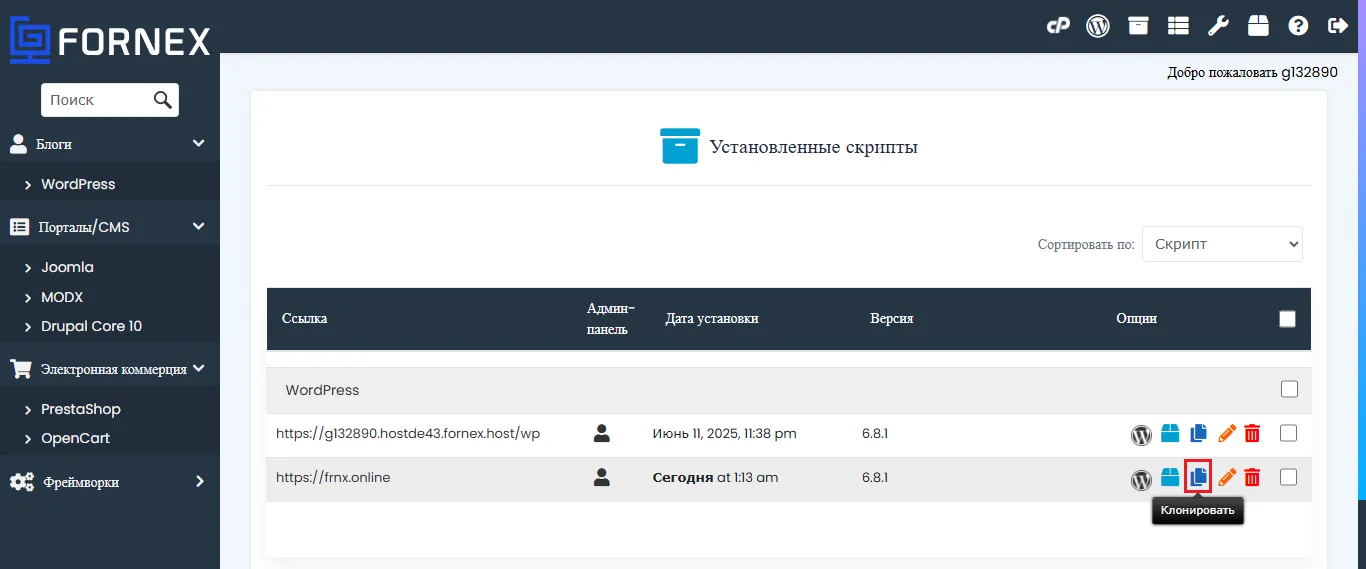Open installed scripts archive box icon in top bar

click(x=1138, y=26)
